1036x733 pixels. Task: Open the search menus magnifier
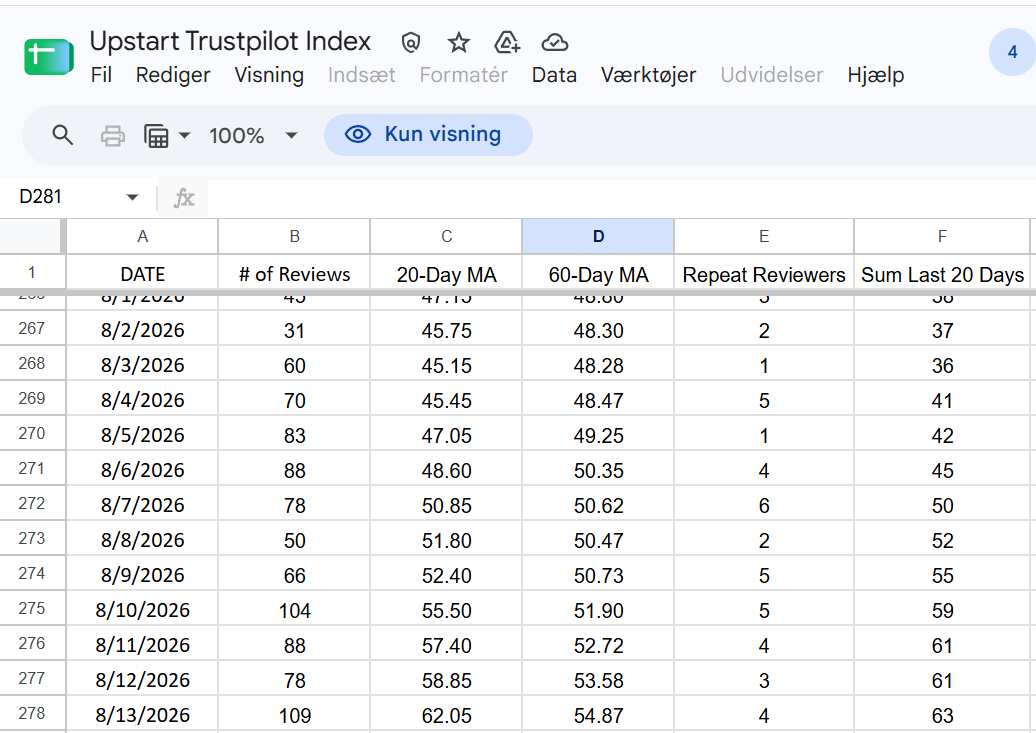pos(63,135)
